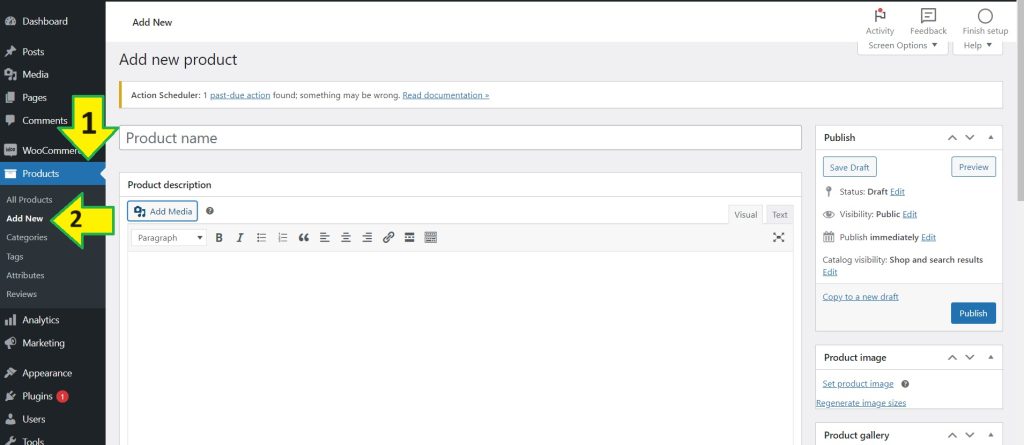Edit the Draft status link

coord(897,191)
